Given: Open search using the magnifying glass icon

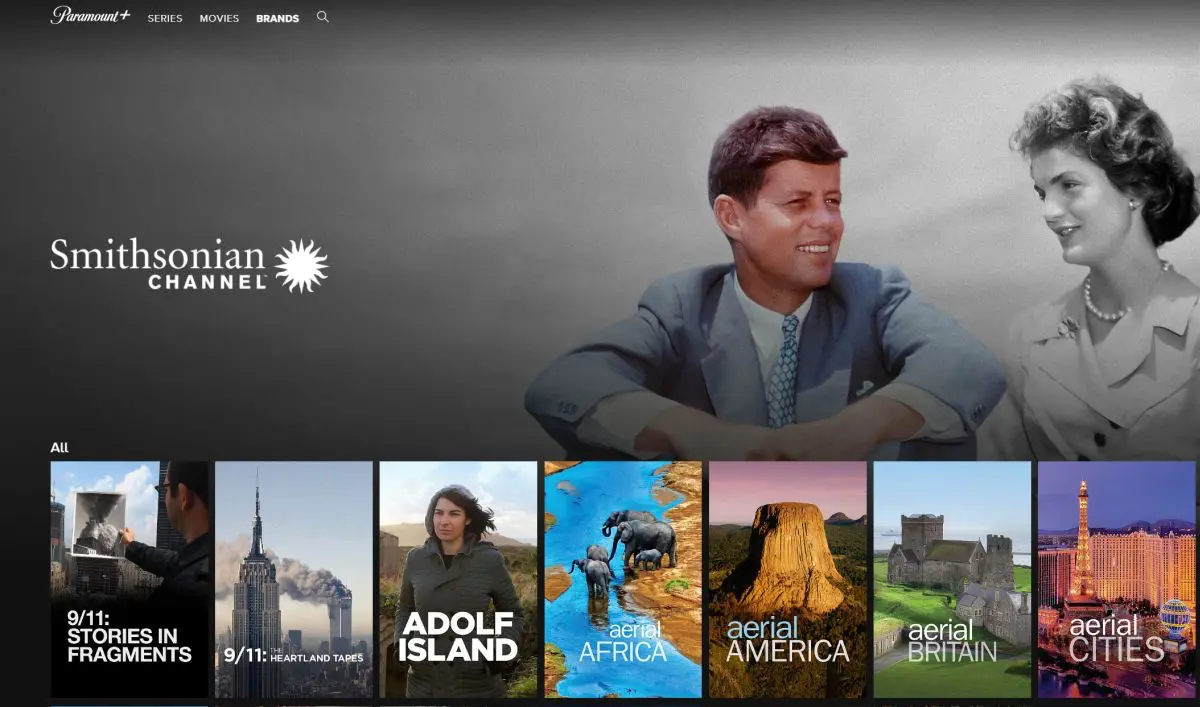Looking at the screenshot, I should click(x=321, y=17).
